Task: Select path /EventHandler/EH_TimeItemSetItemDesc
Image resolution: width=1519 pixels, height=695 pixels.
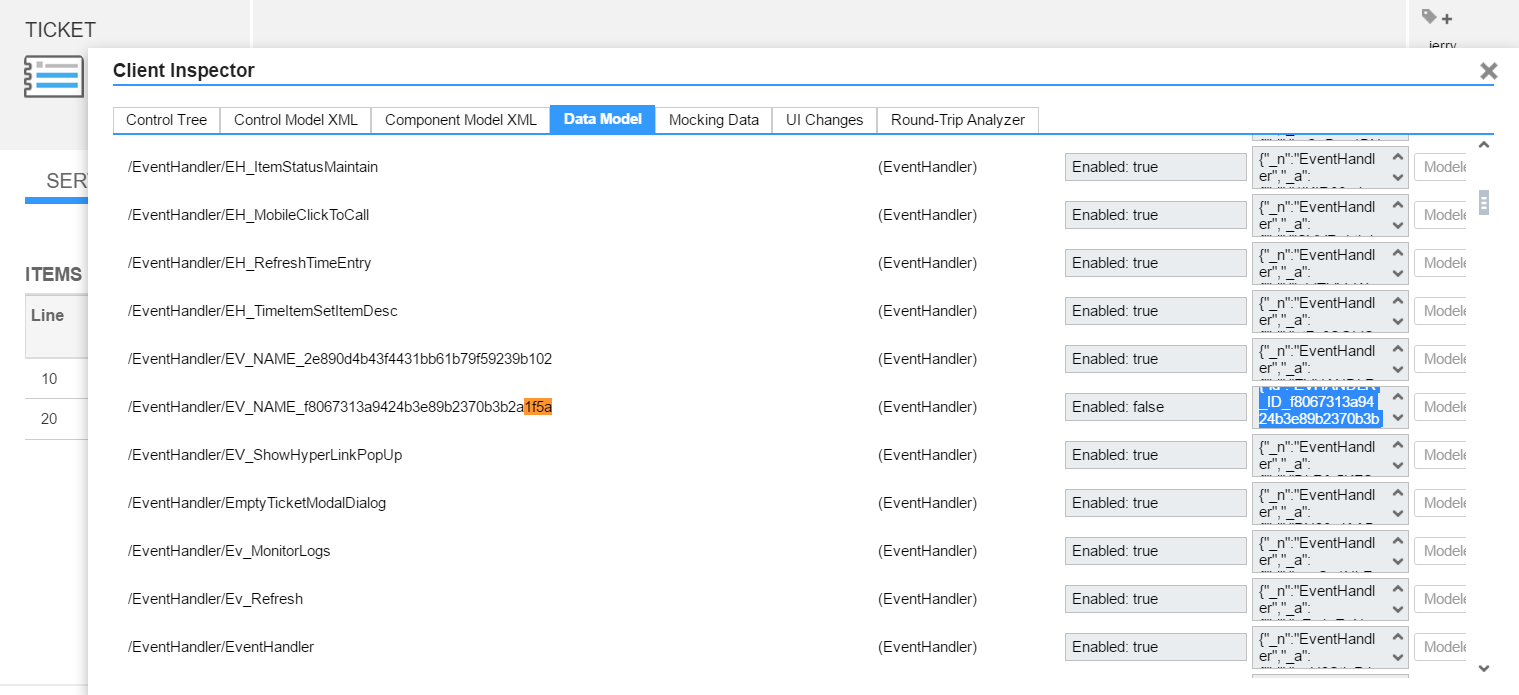Action: tap(263, 311)
